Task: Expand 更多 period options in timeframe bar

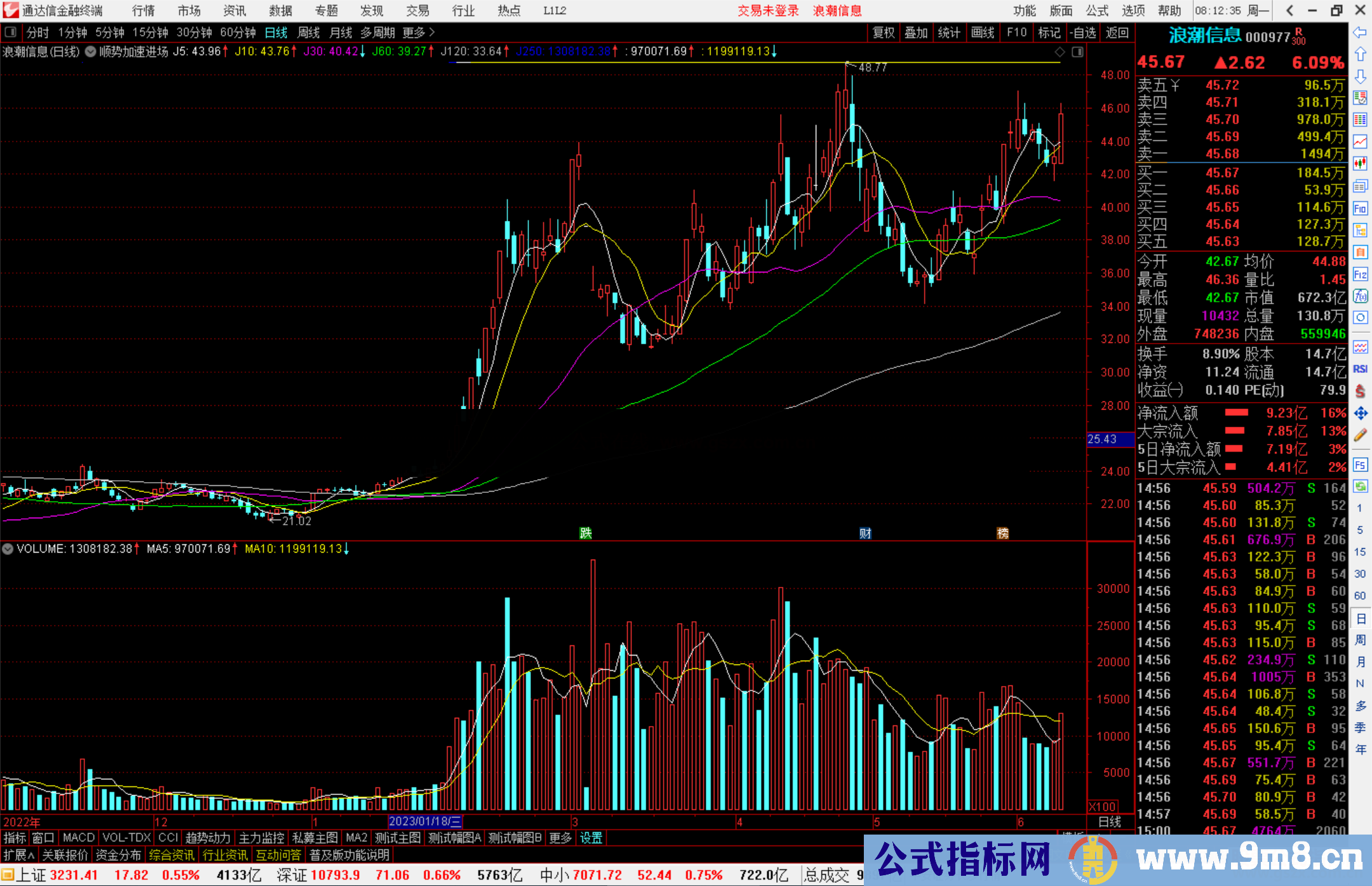Action: (x=419, y=32)
